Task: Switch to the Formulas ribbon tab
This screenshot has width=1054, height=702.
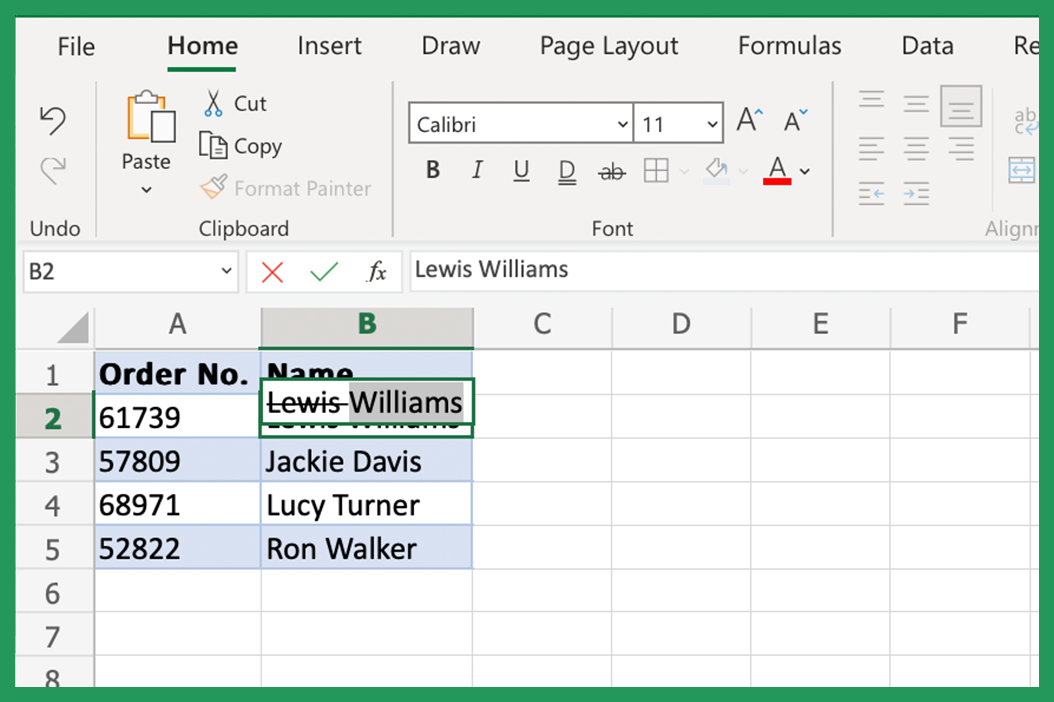Action: 789,45
